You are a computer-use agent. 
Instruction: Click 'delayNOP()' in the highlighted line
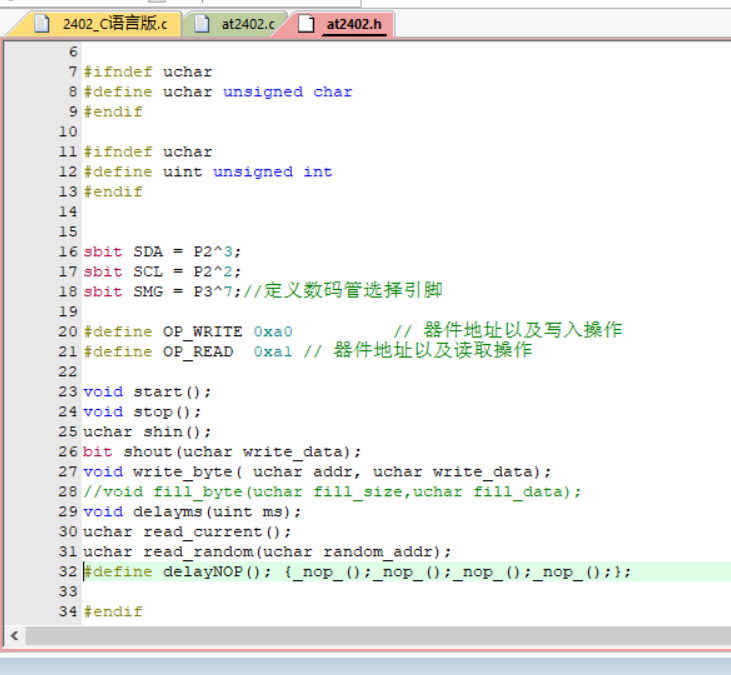[x=213, y=572]
